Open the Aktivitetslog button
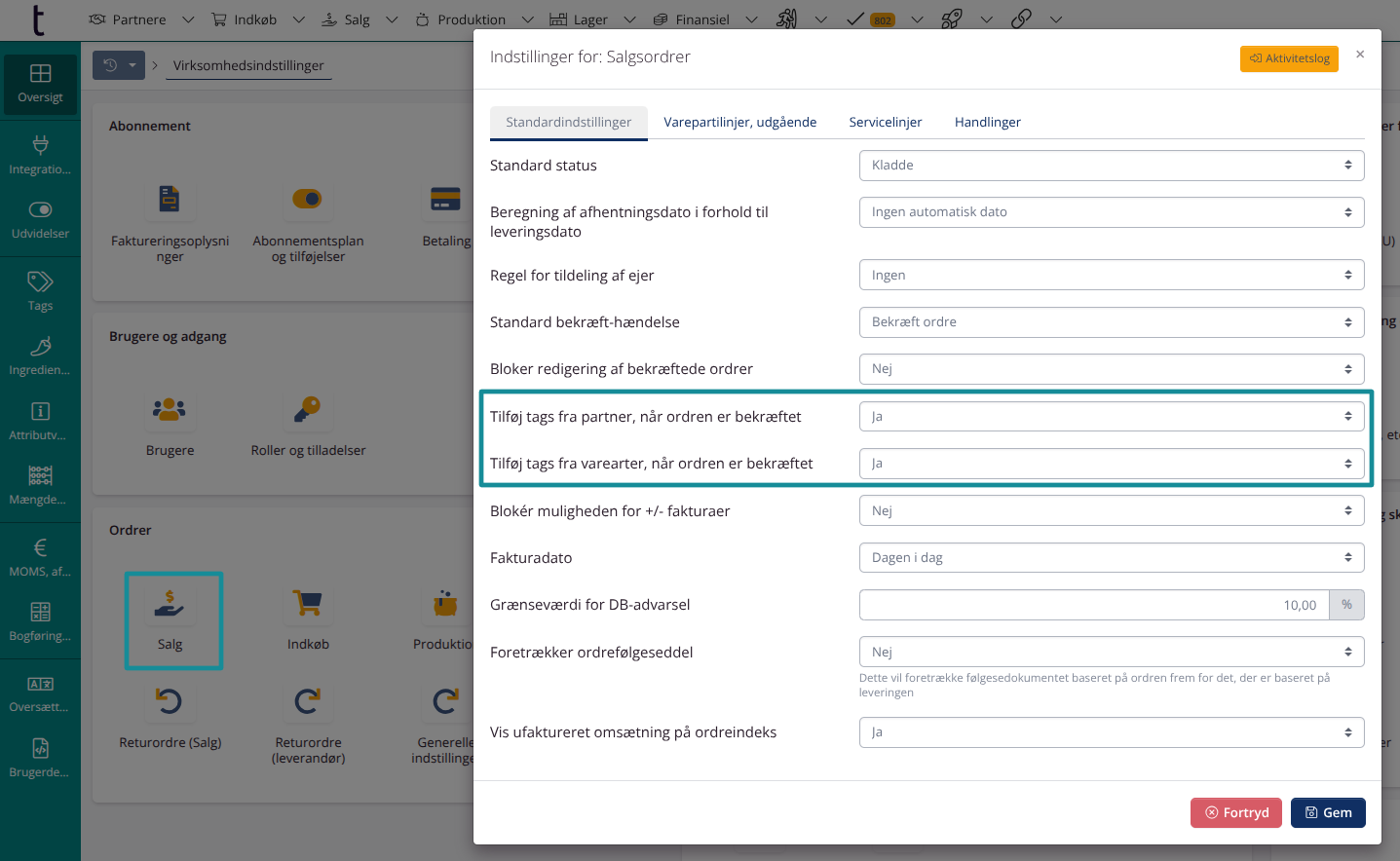1400x861 pixels. pos(1289,58)
